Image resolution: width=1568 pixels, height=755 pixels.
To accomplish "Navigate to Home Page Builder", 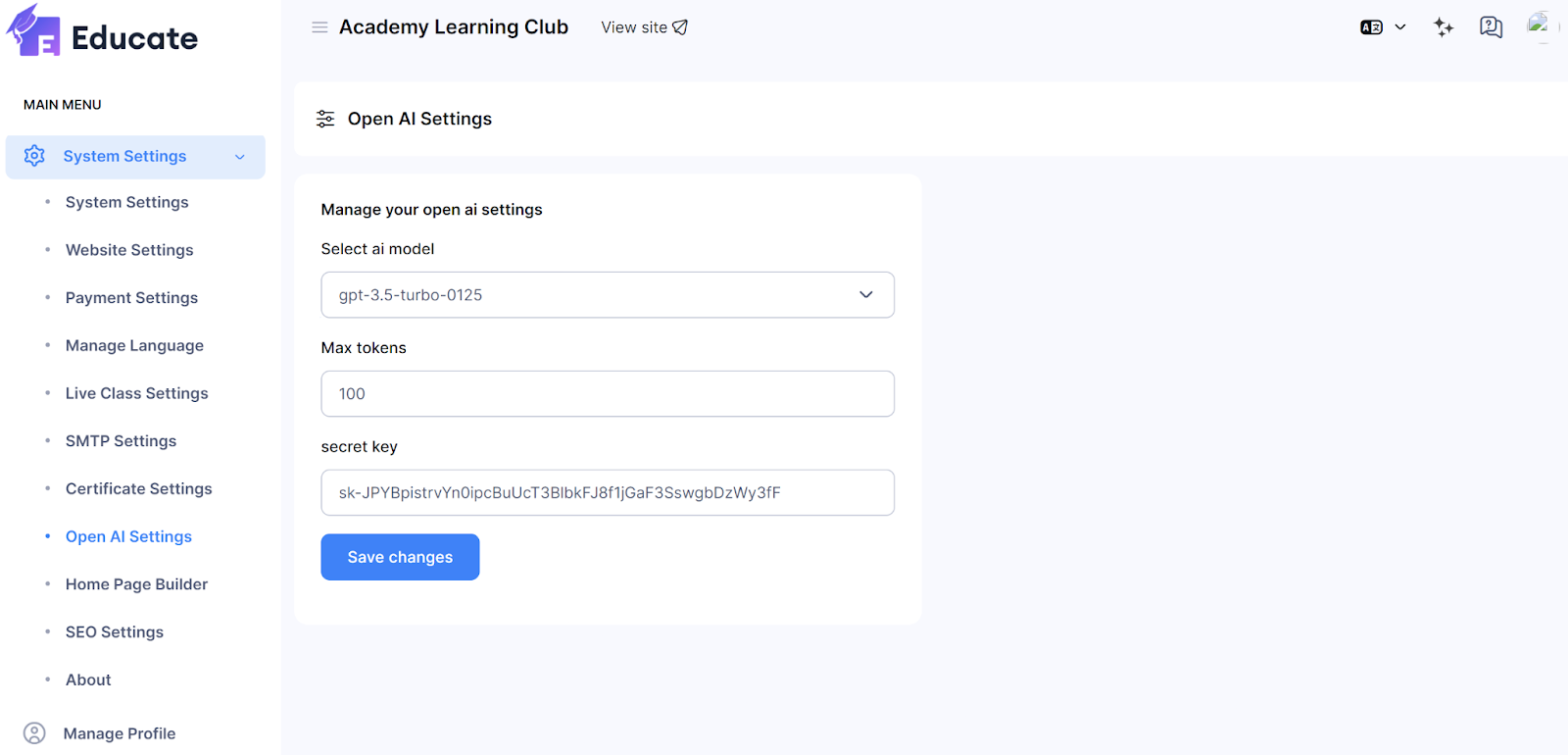I will pos(136,584).
